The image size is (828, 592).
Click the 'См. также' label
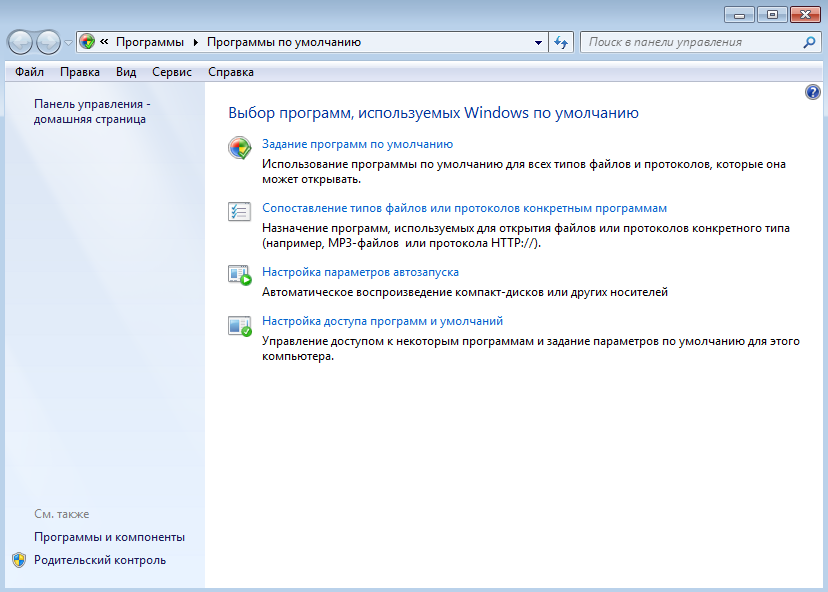click(62, 514)
